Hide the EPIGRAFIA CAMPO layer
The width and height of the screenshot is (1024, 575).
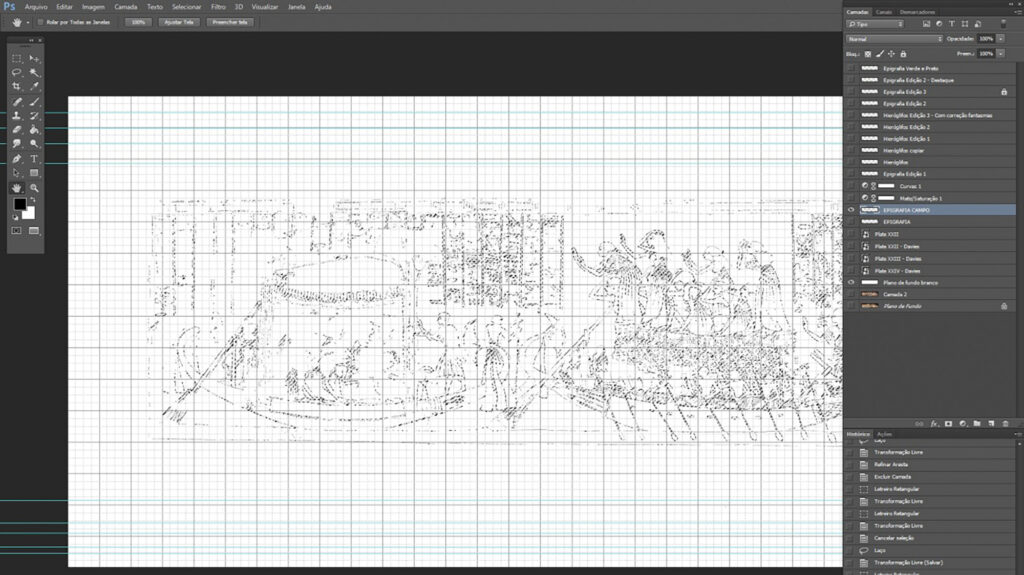[851, 210]
